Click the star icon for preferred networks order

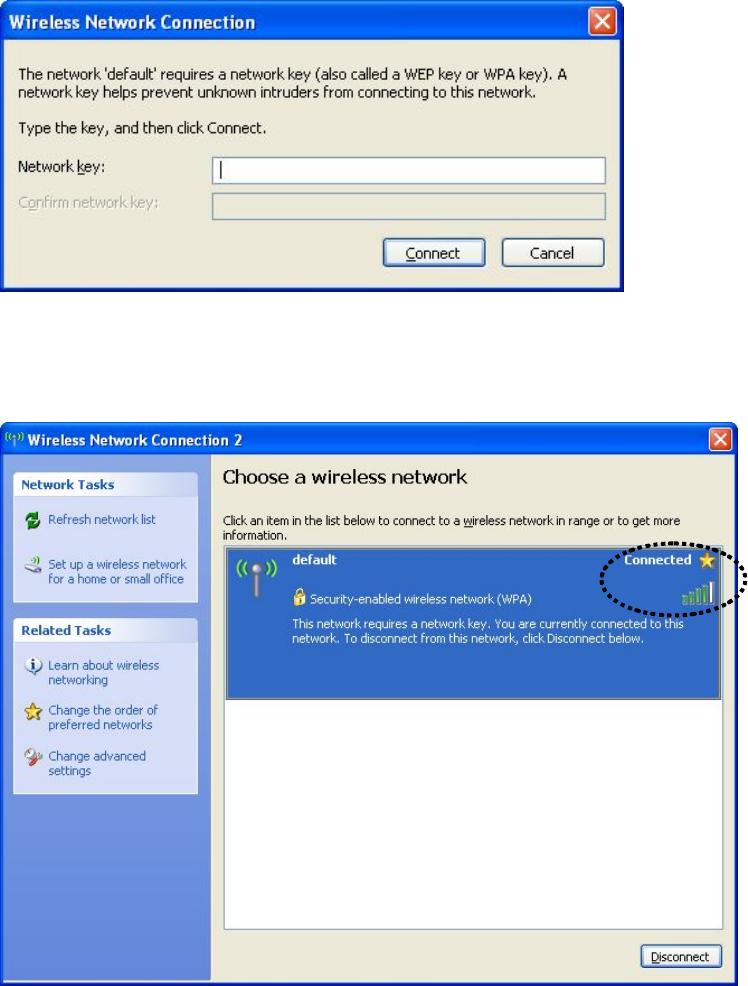click(x=33, y=711)
